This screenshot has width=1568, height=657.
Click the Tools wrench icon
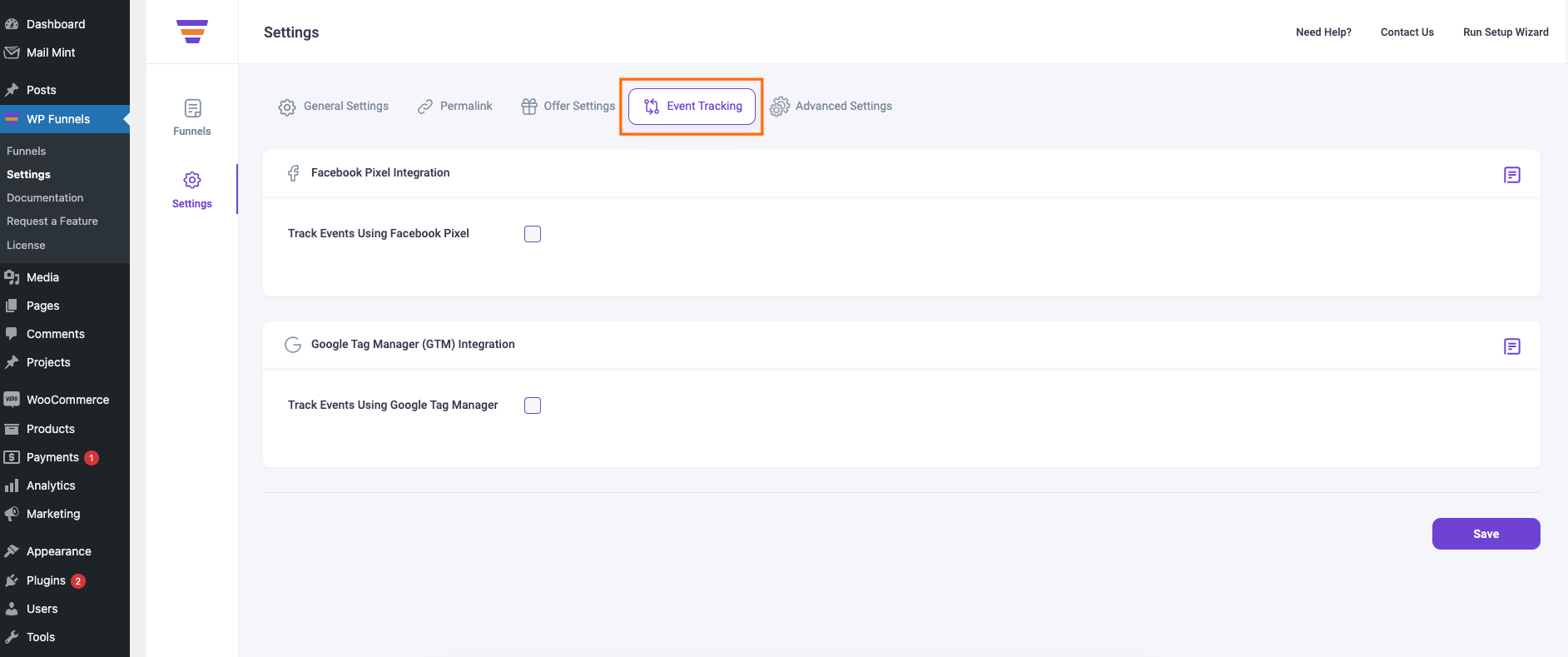(x=12, y=637)
